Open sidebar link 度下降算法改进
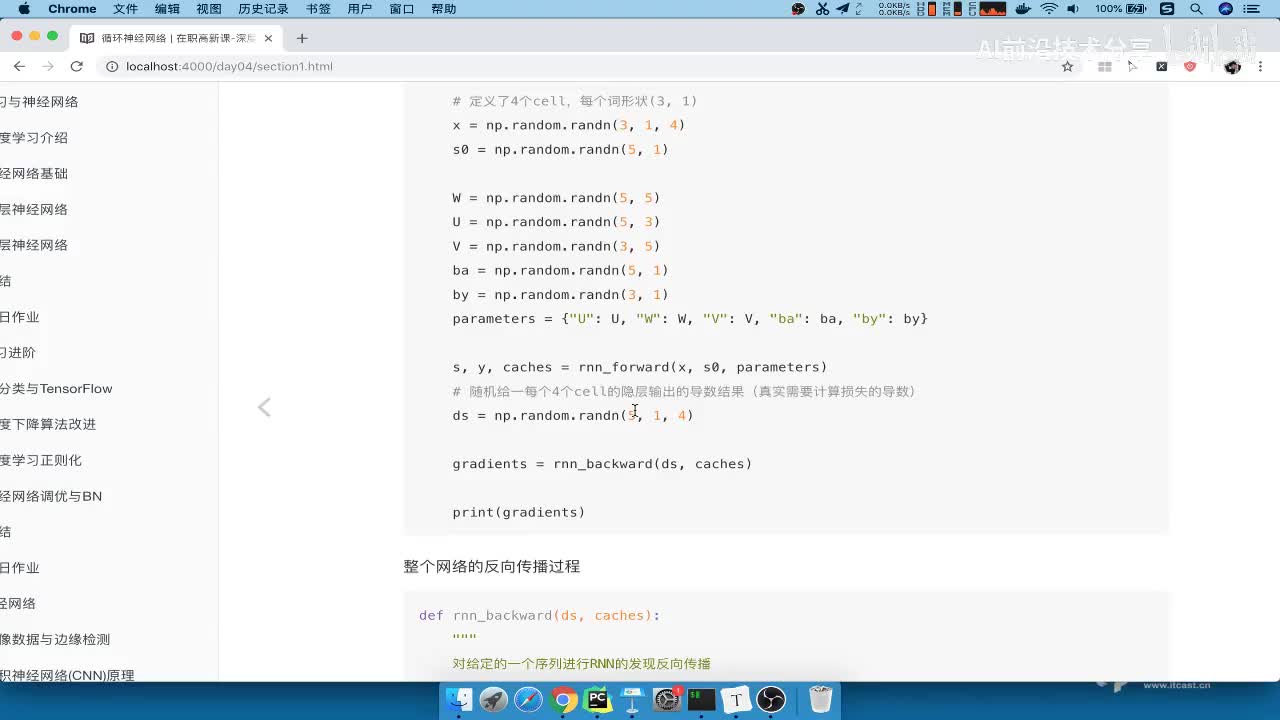Viewport: 1280px width, 720px height. click(x=48, y=424)
